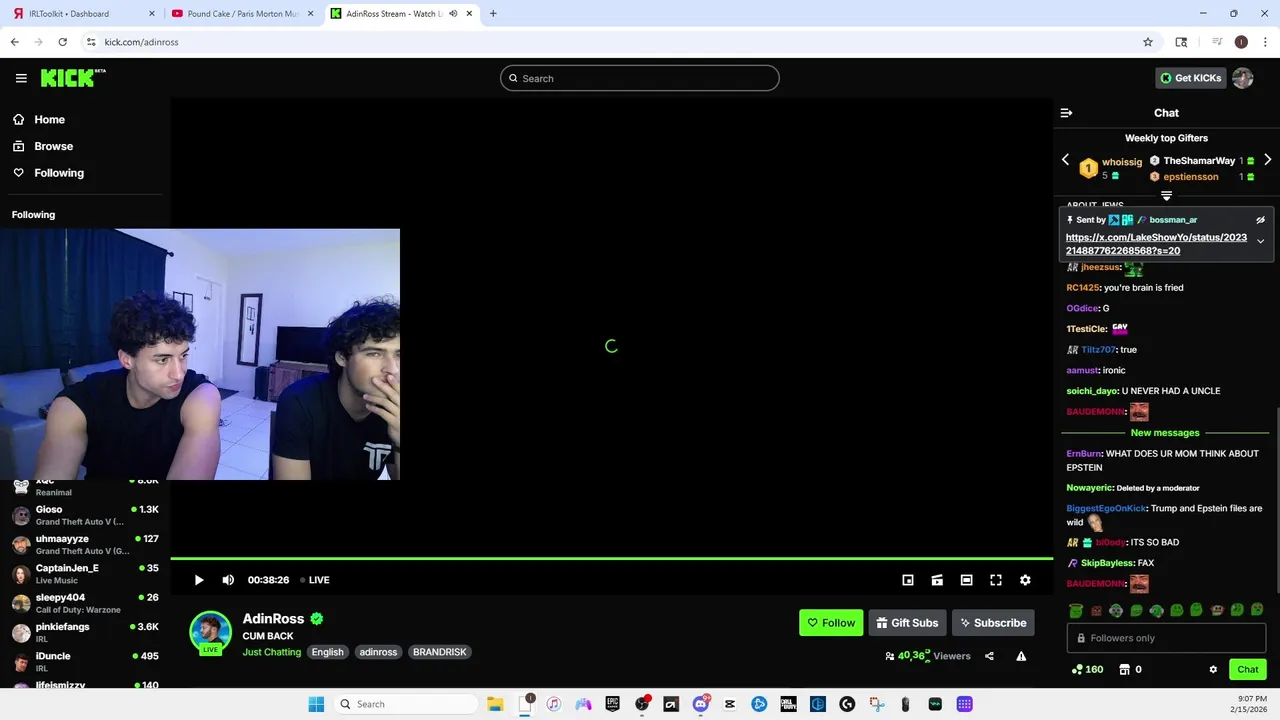1280x720 pixels.
Task: Open the user profile avatar menu
Action: [1243, 78]
